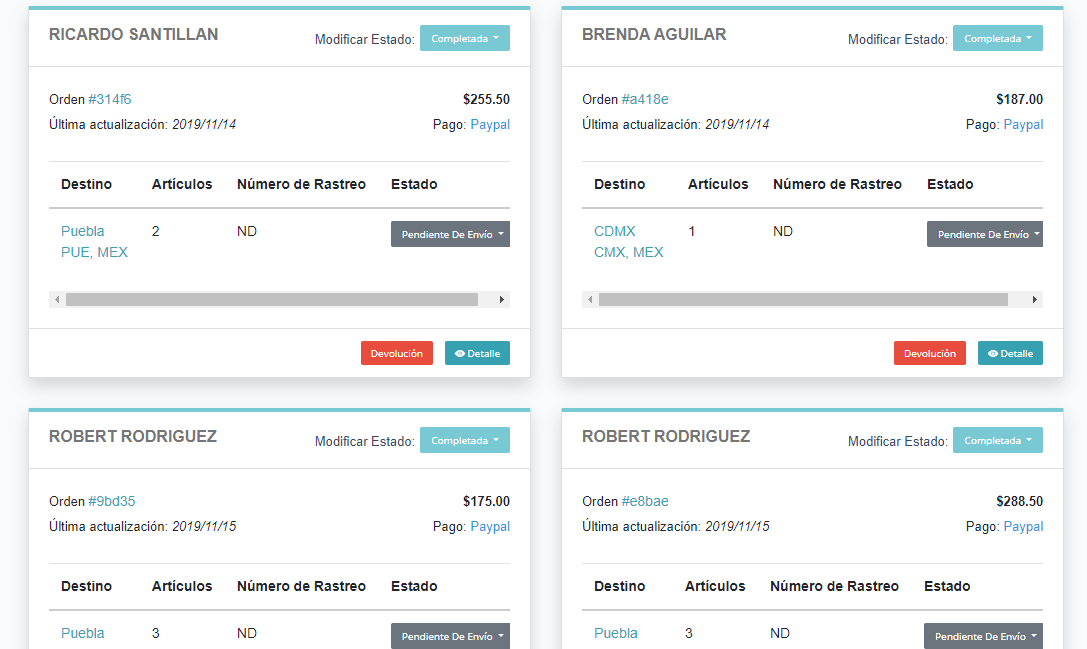Click Detalle eye button on Brenda Aguilar's order
The width and height of the screenshot is (1087, 649).
tap(1010, 353)
